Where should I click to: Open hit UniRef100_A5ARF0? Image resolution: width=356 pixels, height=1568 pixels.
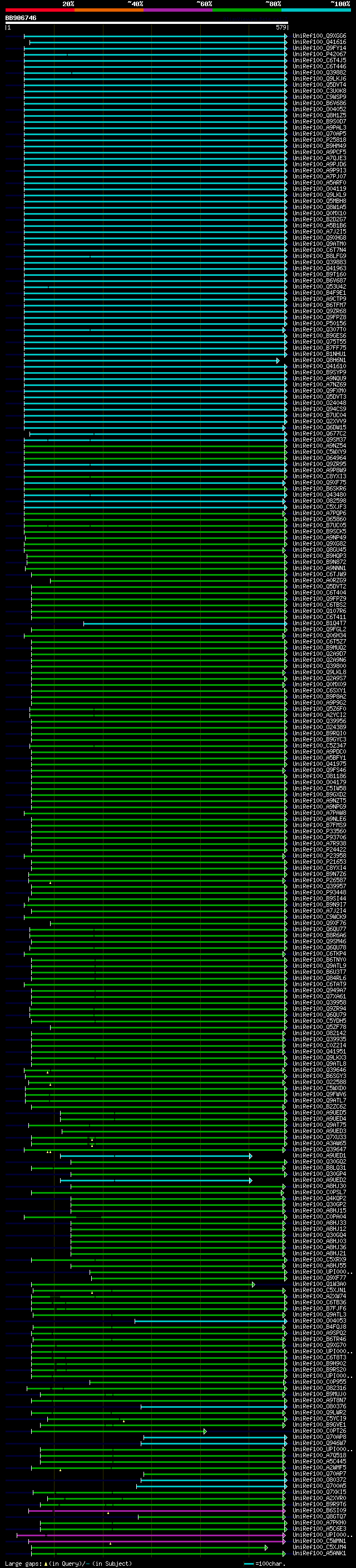[x=319, y=182]
